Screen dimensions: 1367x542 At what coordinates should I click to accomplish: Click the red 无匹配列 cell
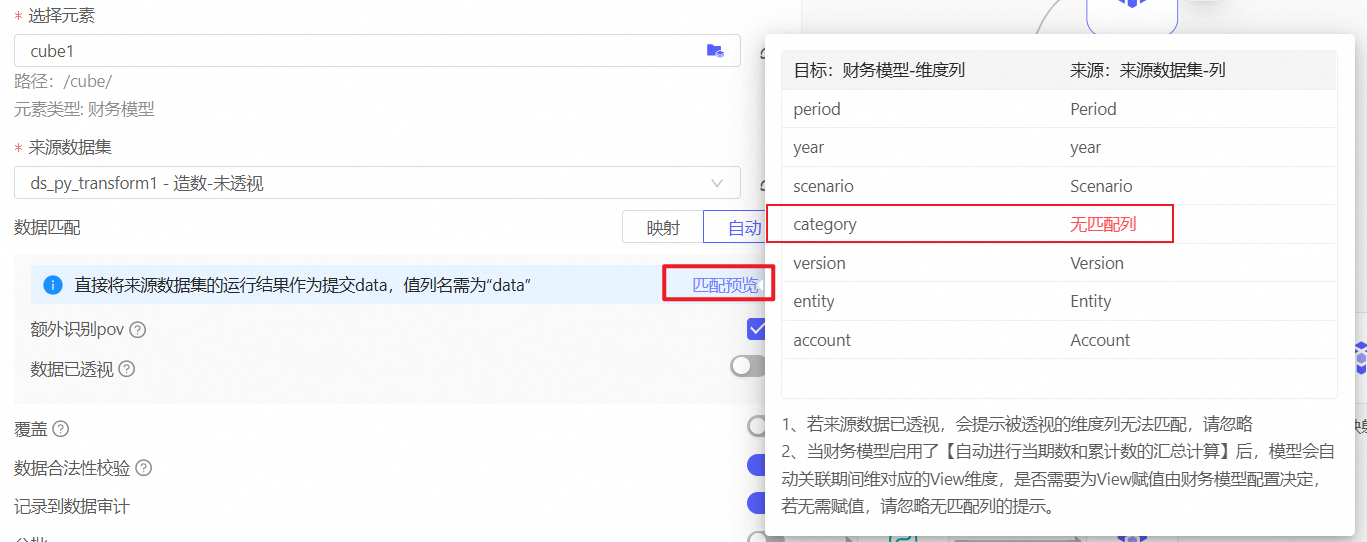(x=1103, y=224)
